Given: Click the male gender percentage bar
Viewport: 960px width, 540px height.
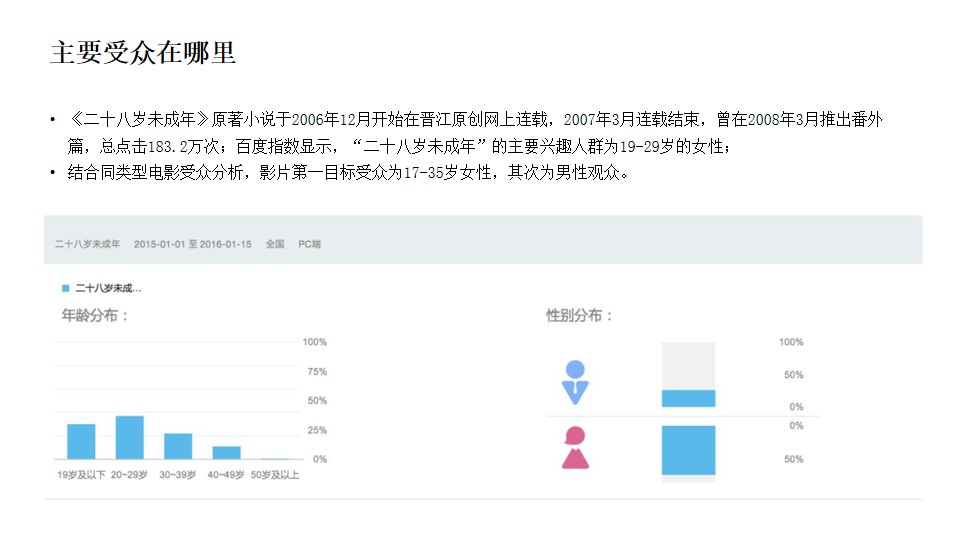Looking at the screenshot, I should coord(688,399).
